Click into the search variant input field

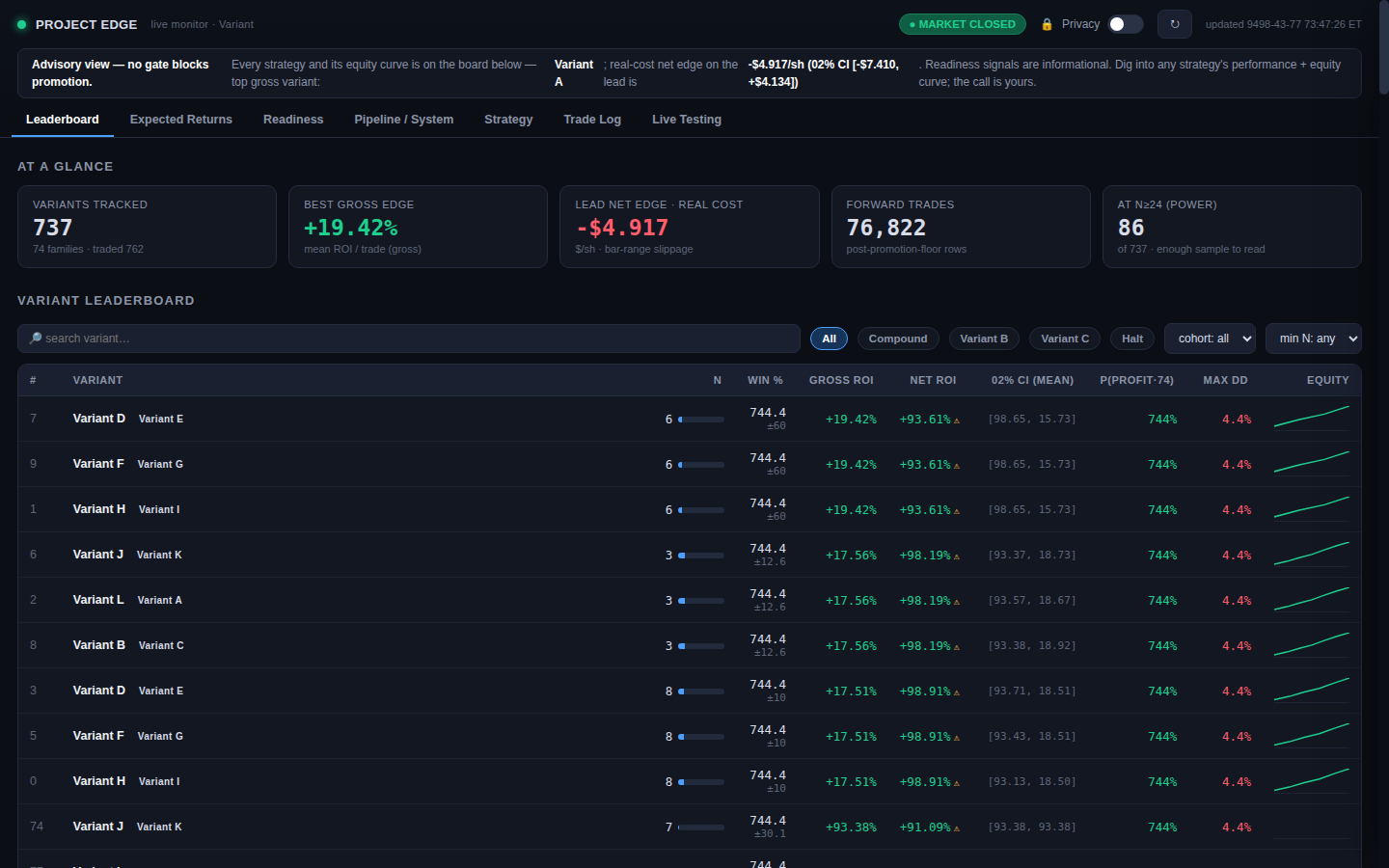(409, 339)
